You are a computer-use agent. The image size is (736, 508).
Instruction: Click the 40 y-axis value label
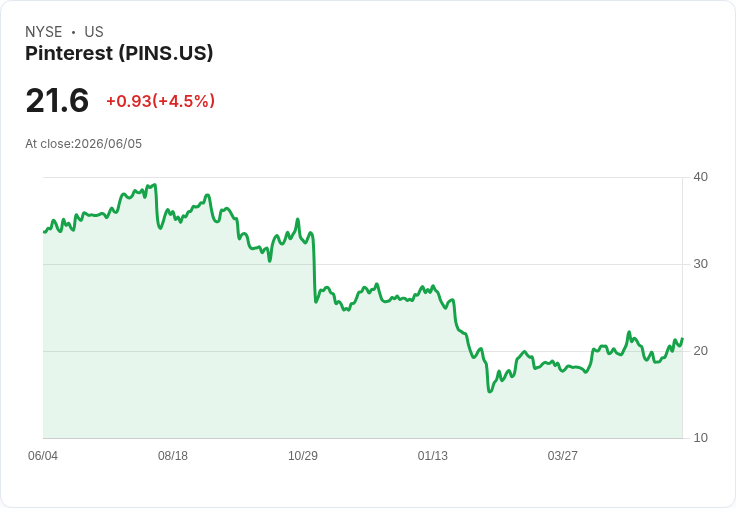point(700,177)
